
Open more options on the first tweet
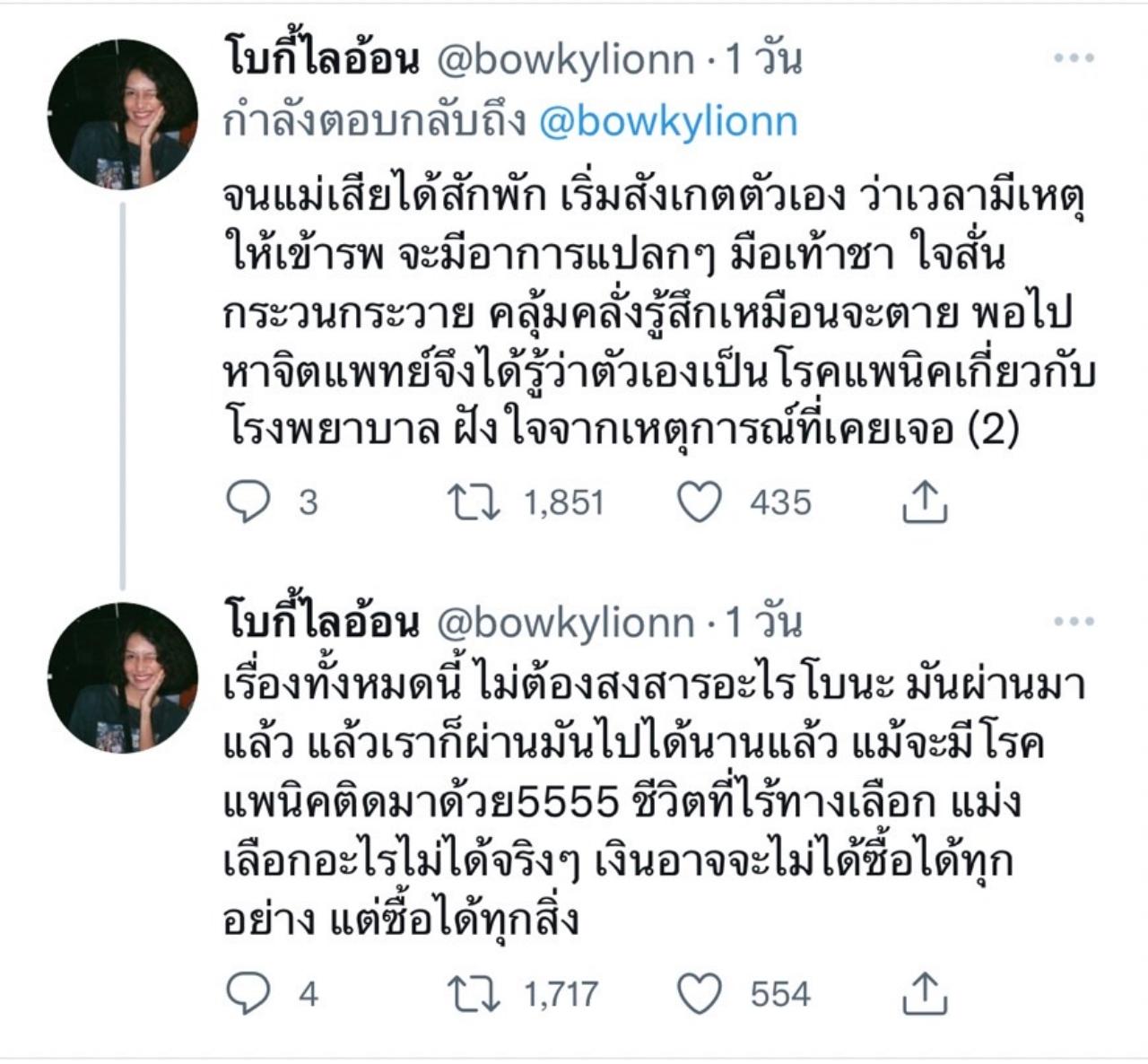[x=1074, y=58]
